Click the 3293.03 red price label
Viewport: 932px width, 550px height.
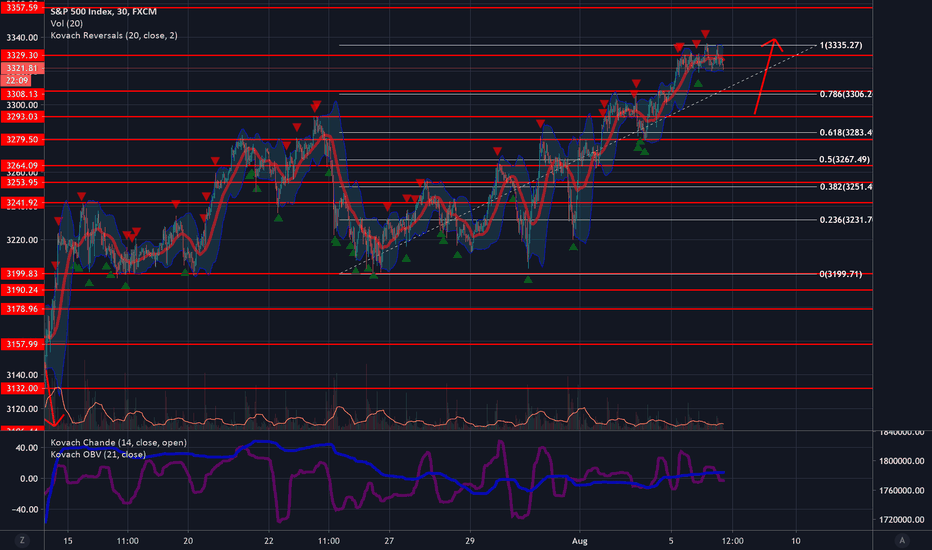(22, 117)
